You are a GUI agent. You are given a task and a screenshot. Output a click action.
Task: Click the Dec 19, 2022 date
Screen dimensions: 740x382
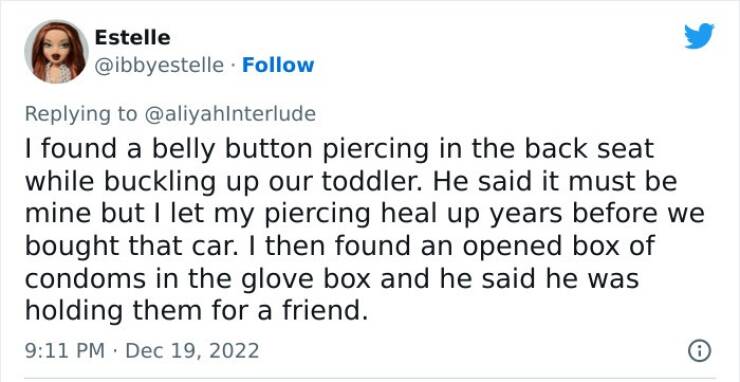click(x=192, y=351)
